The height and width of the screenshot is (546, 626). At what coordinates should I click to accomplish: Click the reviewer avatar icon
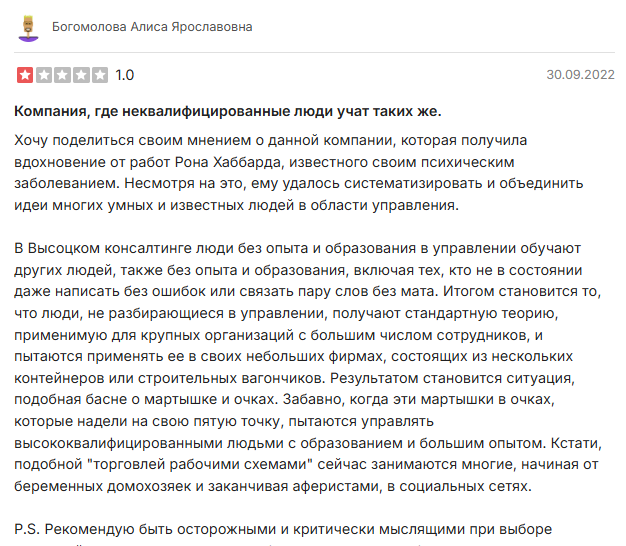tap(27, 27)
